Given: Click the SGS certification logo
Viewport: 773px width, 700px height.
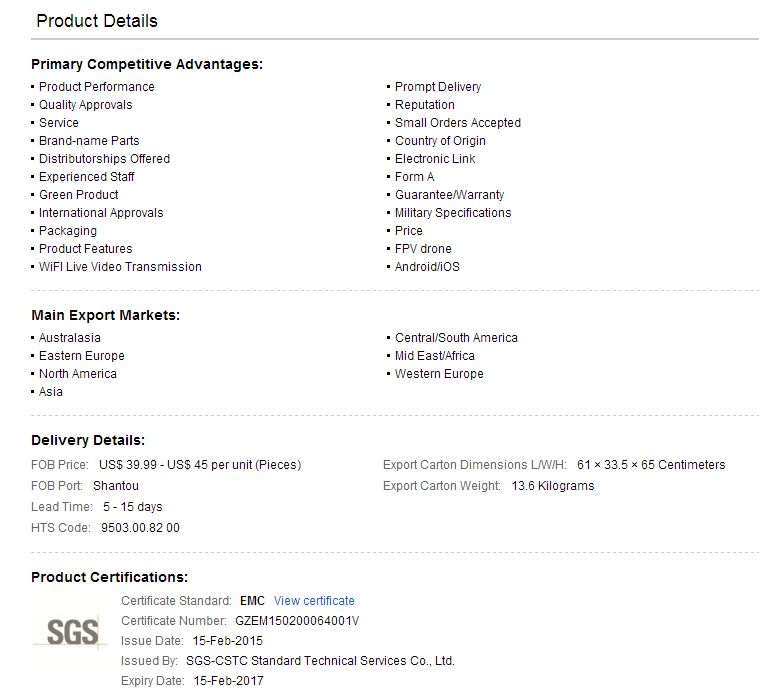Looking at the screenshot, I should [70, 632].
